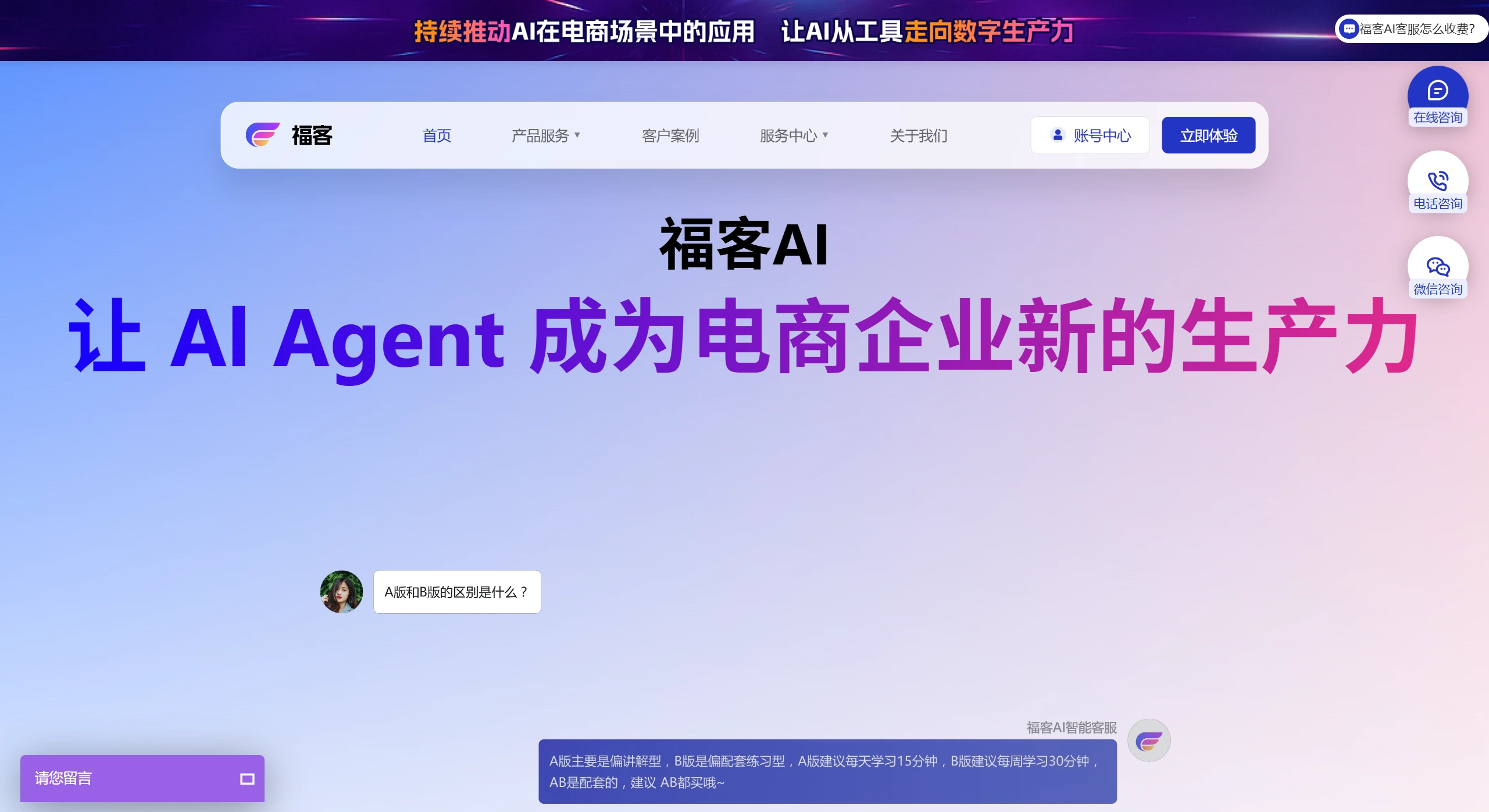This screenshot has width=1489, height=812.
Task: Open the 微信咨询 WeChat icon
Action: point(1437,266)
